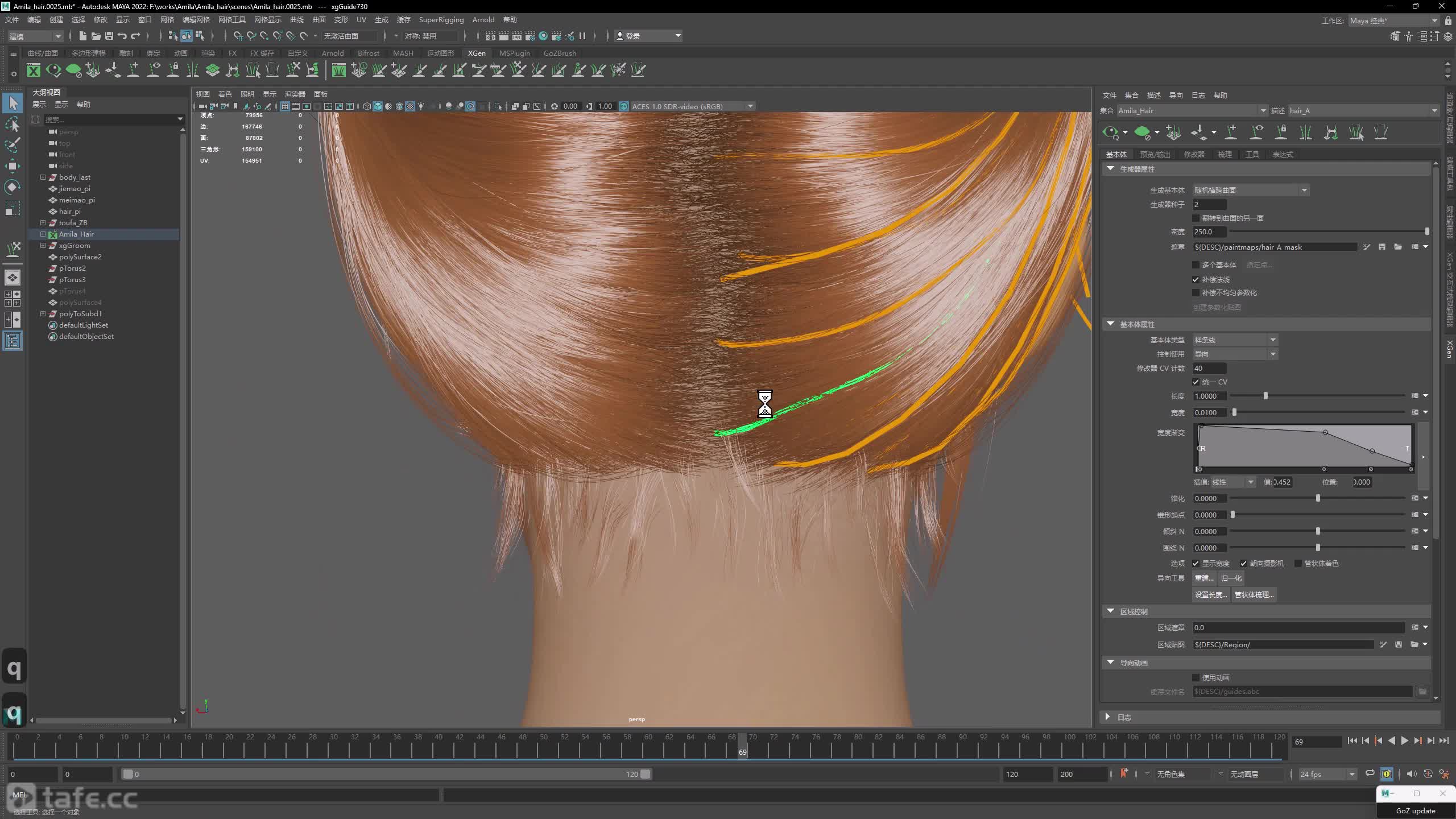
Task: Click folder browse icon next to mask field
Action: click(1398, 247)
